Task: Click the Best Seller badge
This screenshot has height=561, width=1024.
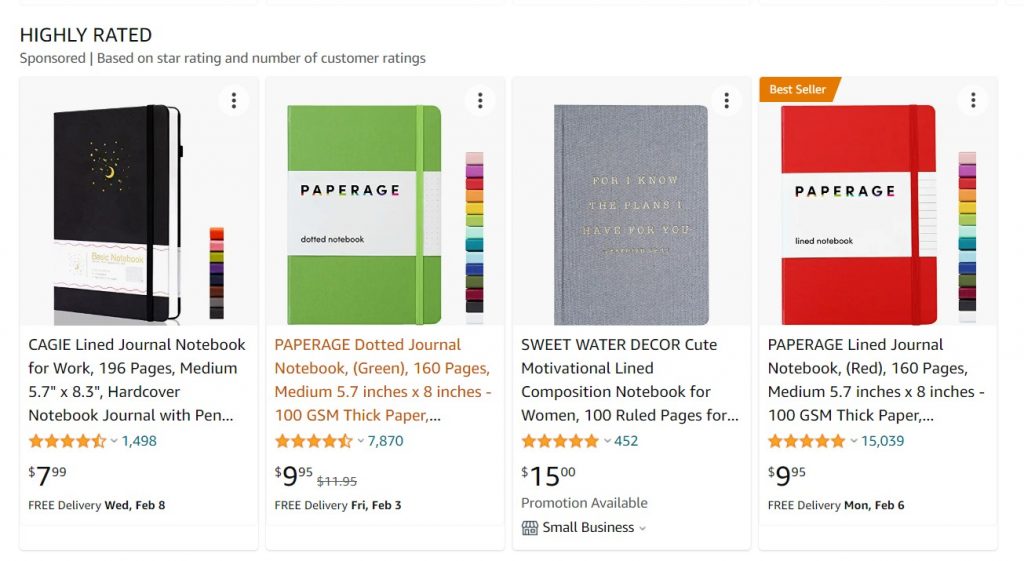Action: [798, 89]
